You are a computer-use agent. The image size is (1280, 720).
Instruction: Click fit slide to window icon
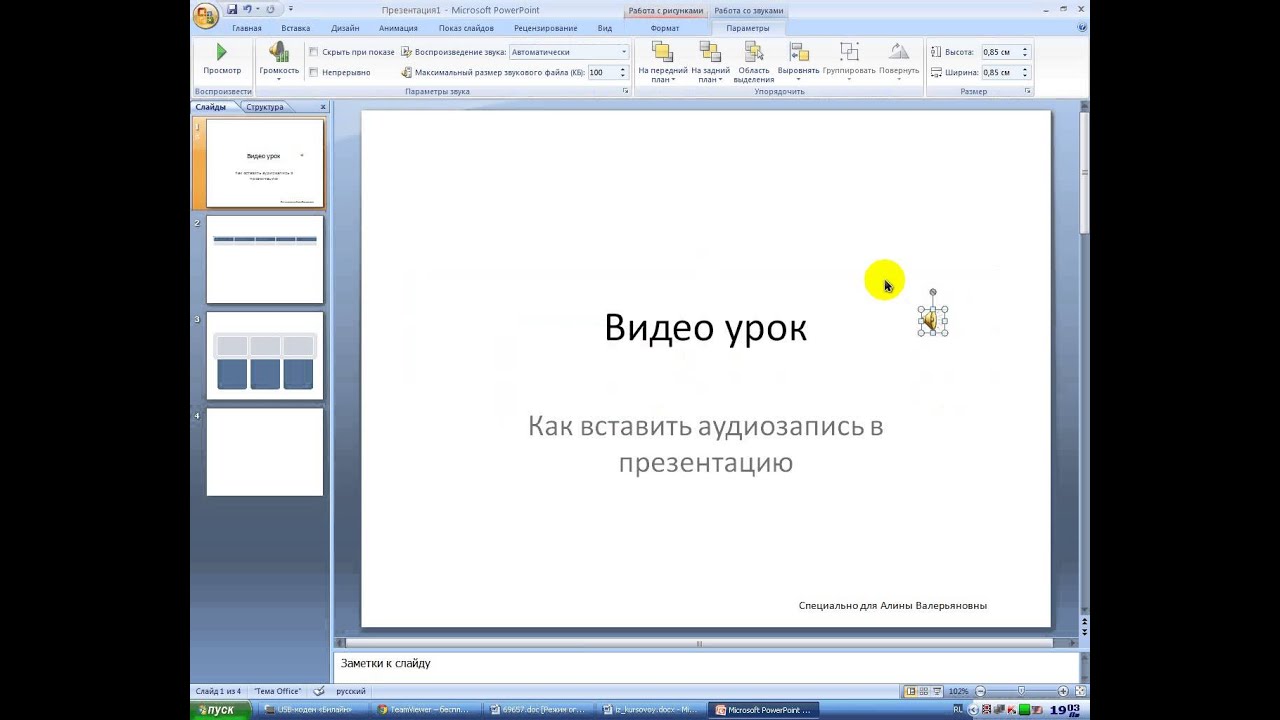click(x=1081, y=691)
